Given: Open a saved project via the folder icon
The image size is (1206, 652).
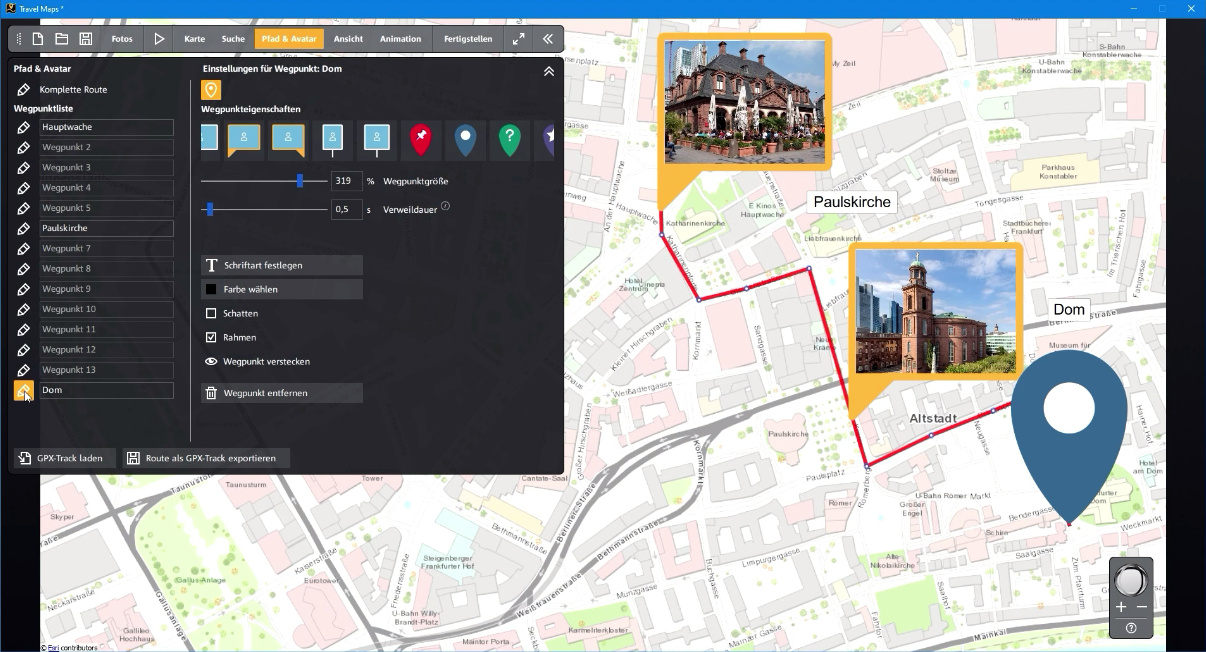Looking at the screenshot, I should tap(62, 38).
